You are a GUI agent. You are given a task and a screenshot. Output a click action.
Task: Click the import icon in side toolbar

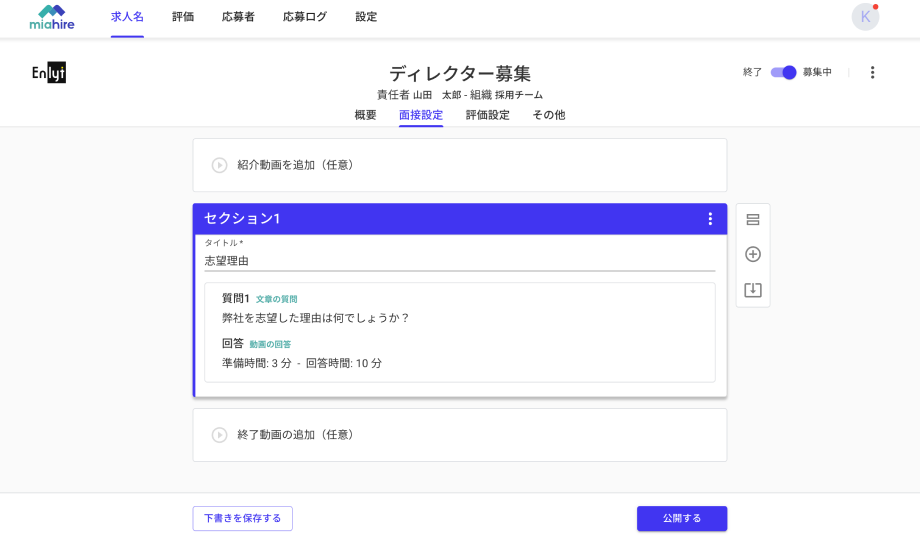(753, 289)
